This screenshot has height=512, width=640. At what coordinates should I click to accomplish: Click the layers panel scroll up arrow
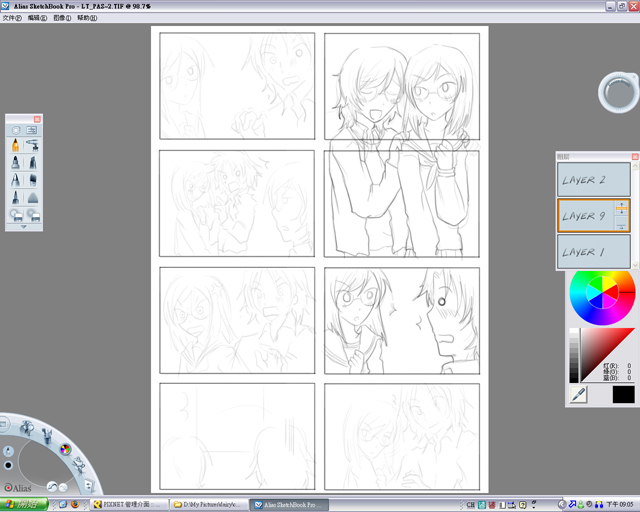(x=635, y=166)
